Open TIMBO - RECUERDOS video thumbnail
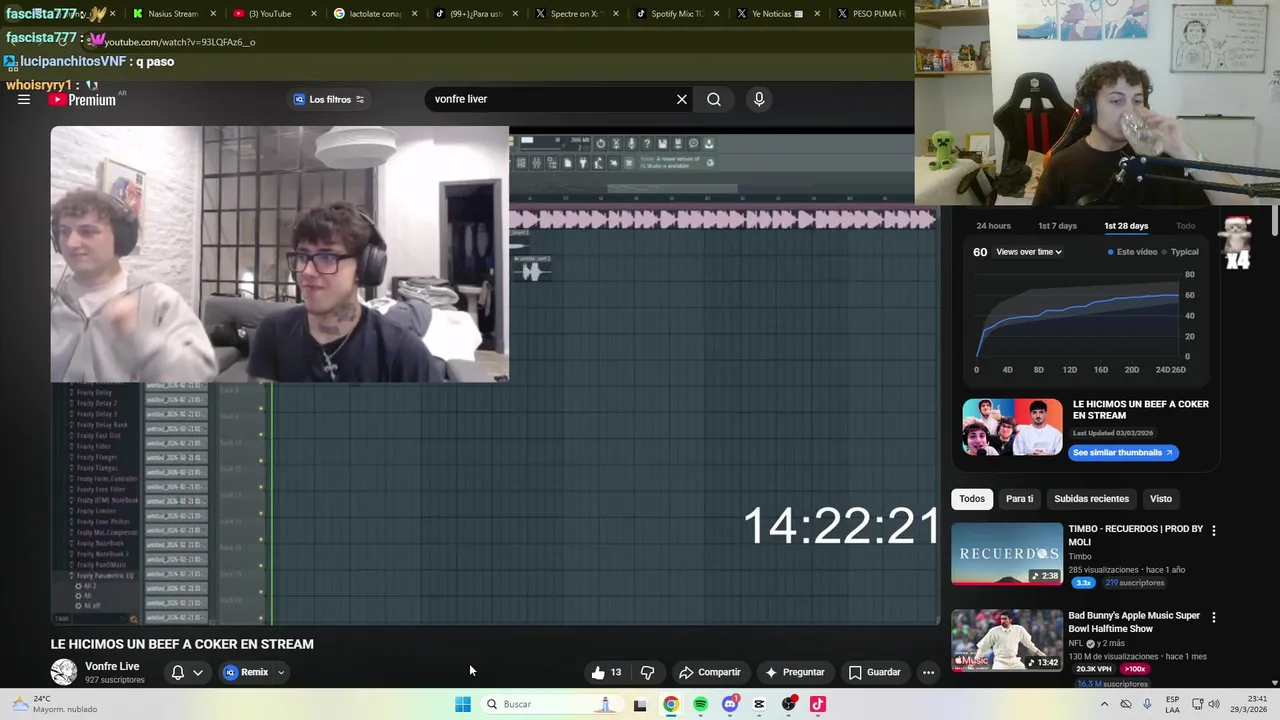1280x720 pixels. point(1007,553)
